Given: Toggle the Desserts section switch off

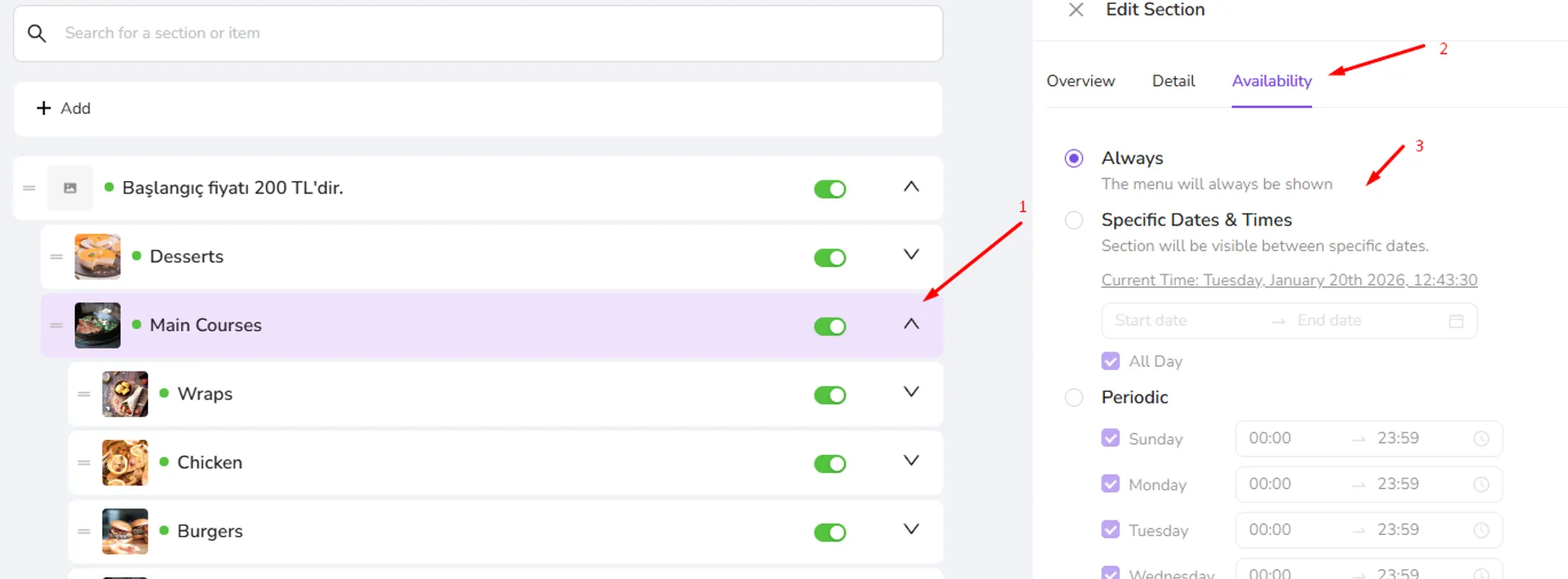Looking at the screenshot, I should pyautogui.click(x=830, y=257).
